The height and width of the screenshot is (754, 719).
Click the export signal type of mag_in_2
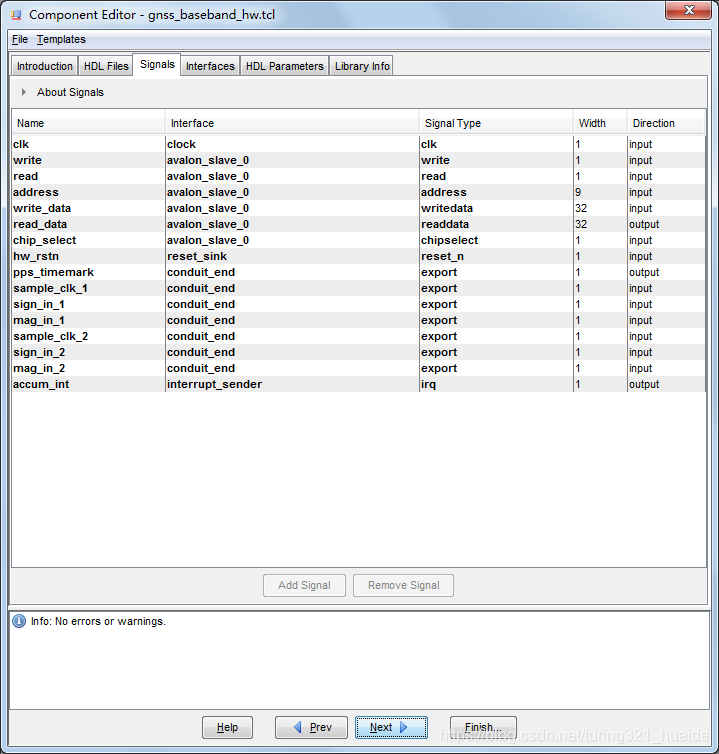tap(496, 368)
